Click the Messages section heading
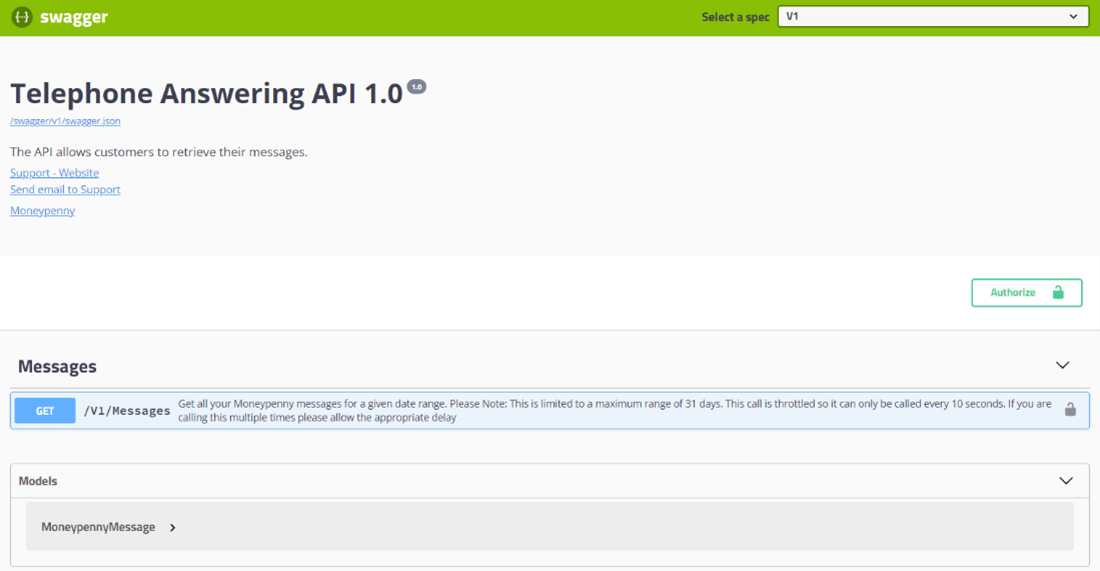 [58, 366]
